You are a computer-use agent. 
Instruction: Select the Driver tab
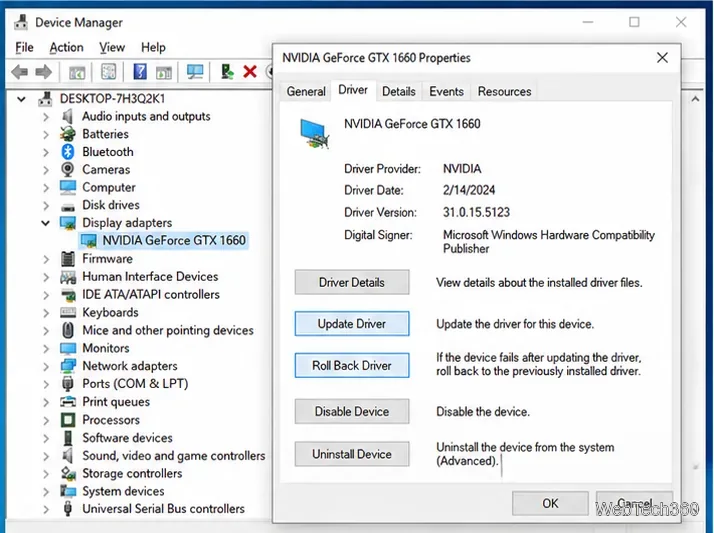(353, 90)
